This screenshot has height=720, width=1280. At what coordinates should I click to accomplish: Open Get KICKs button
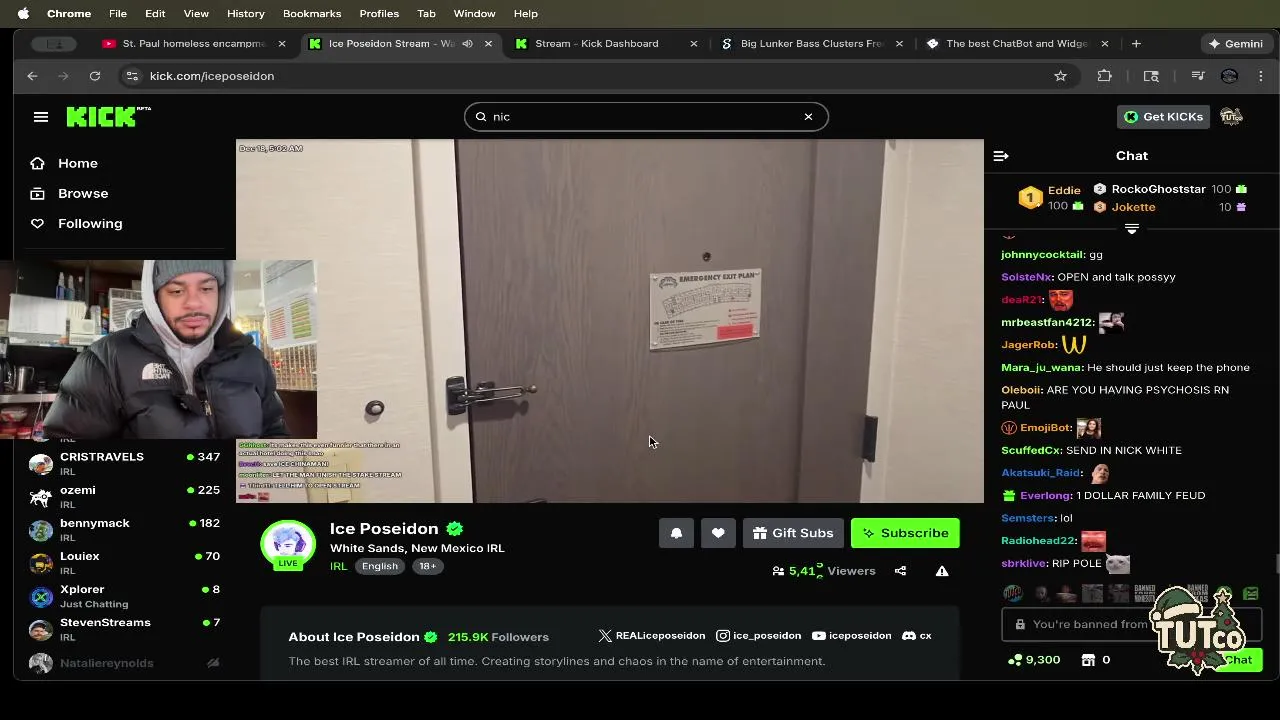pos(1163,117)
